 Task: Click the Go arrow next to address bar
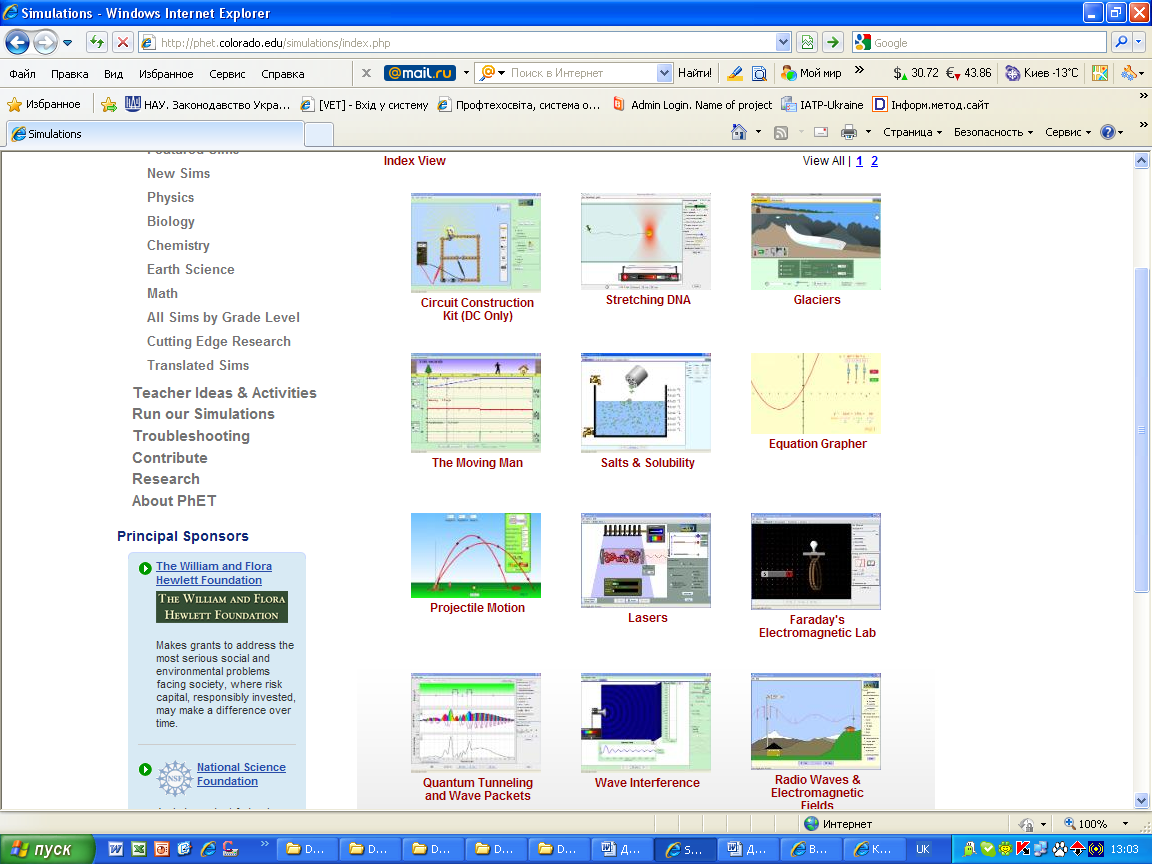(x=832, y=43)
